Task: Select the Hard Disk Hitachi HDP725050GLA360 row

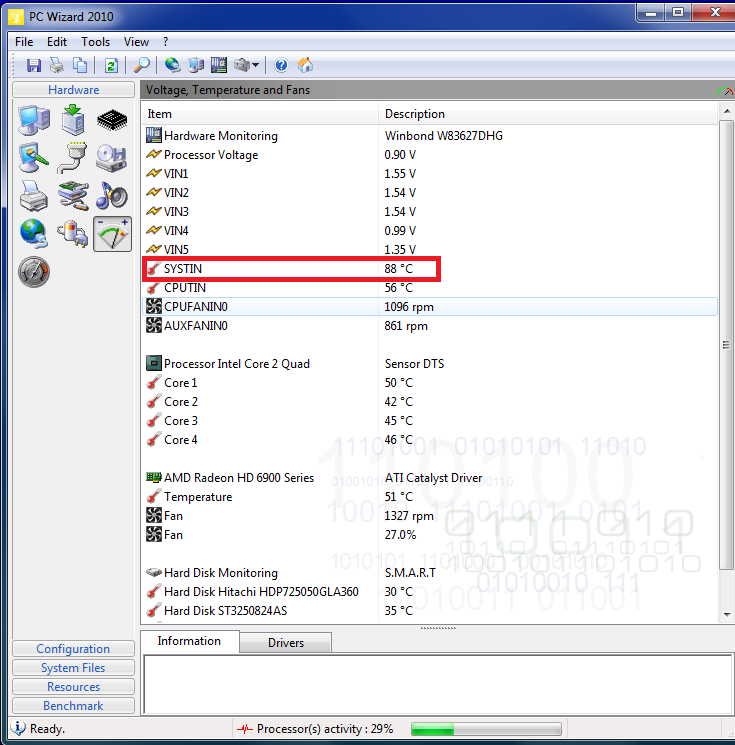Action: (x=430, y=592)
